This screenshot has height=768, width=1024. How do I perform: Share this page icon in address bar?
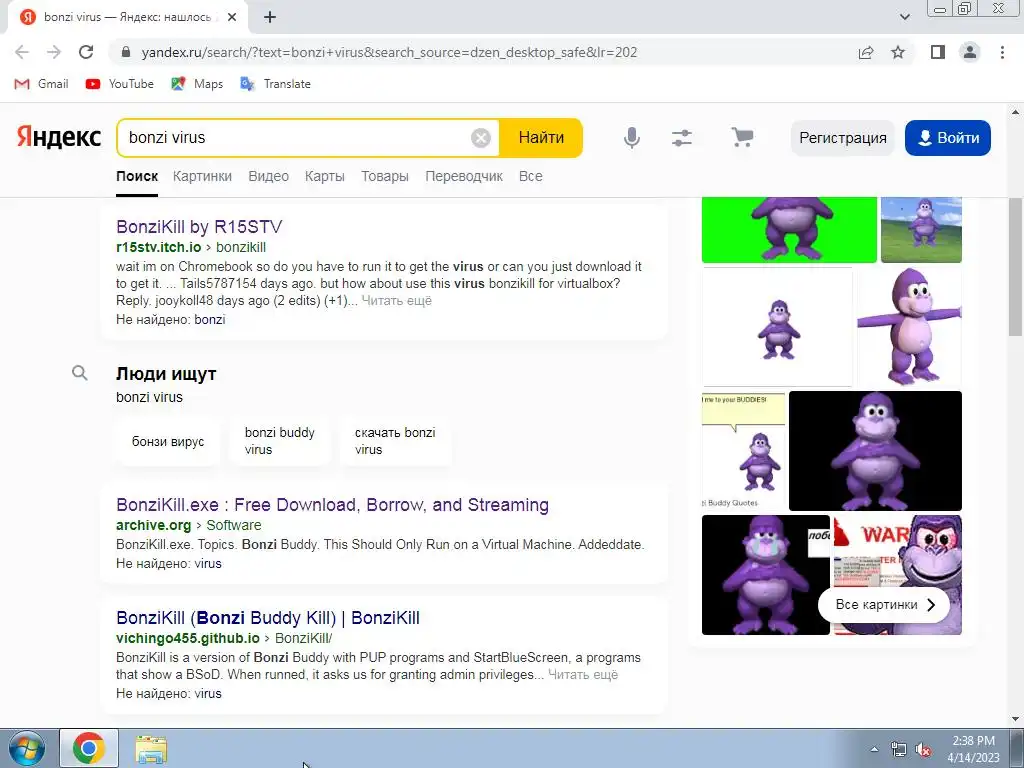coord(866,52)
